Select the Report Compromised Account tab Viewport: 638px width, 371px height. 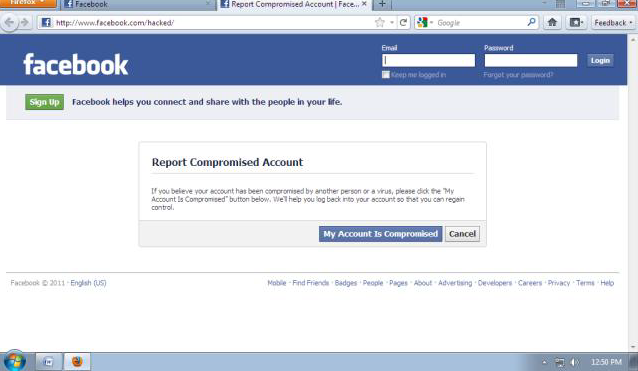(294, 4)
